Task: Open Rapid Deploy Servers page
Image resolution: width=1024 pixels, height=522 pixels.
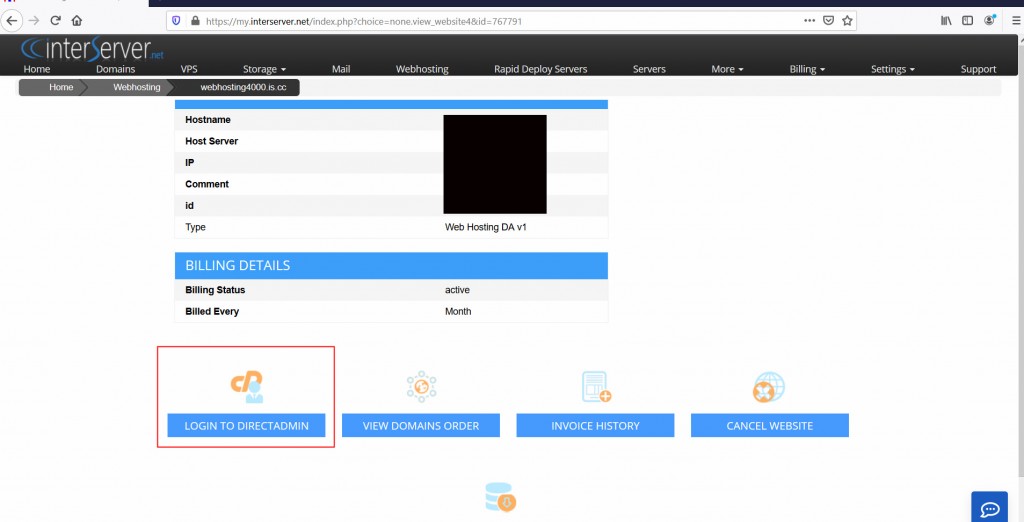Action: coord(541,69)
